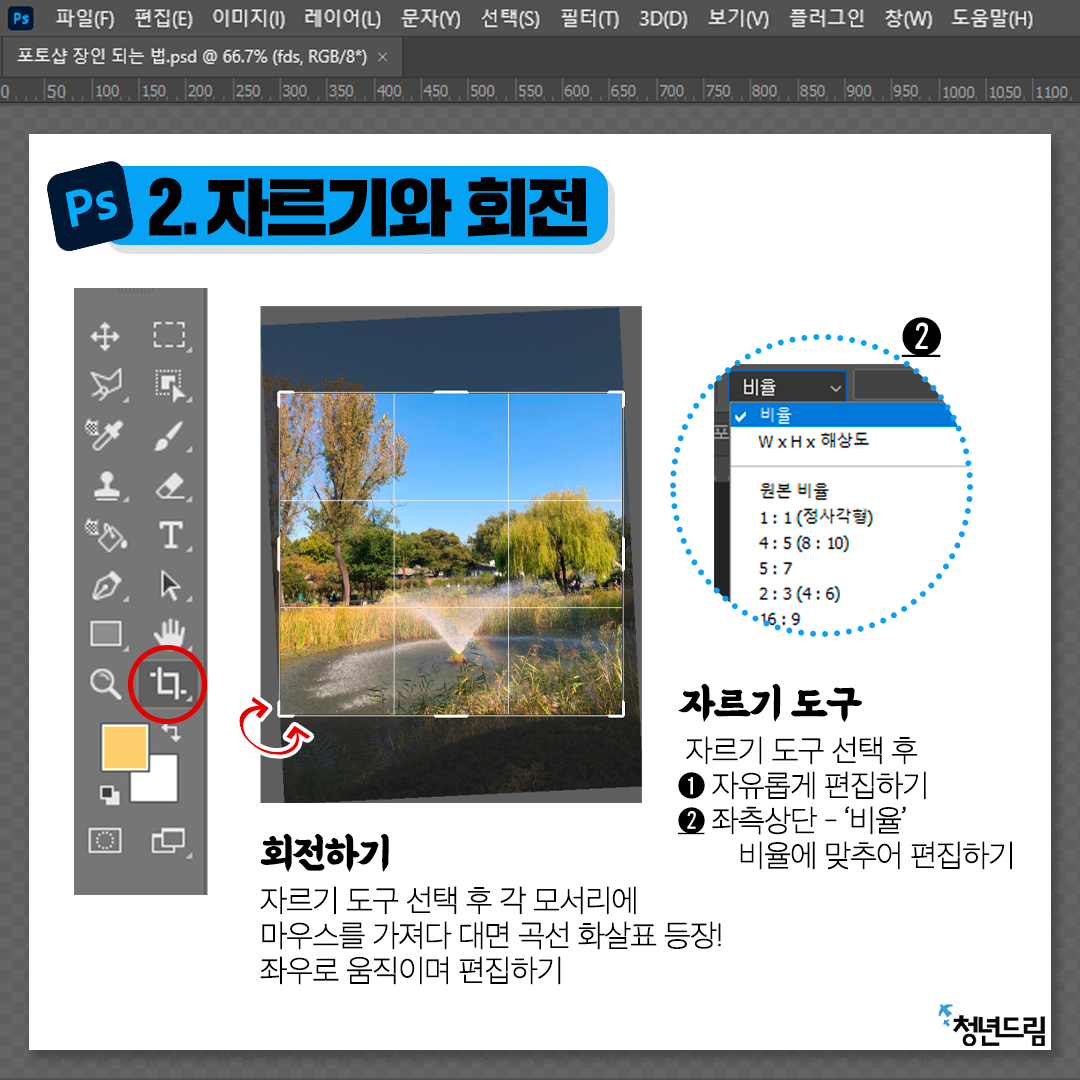
Task: Select the checked 비율 option in list
Action: pyautogui.click(x=776, y=415)
